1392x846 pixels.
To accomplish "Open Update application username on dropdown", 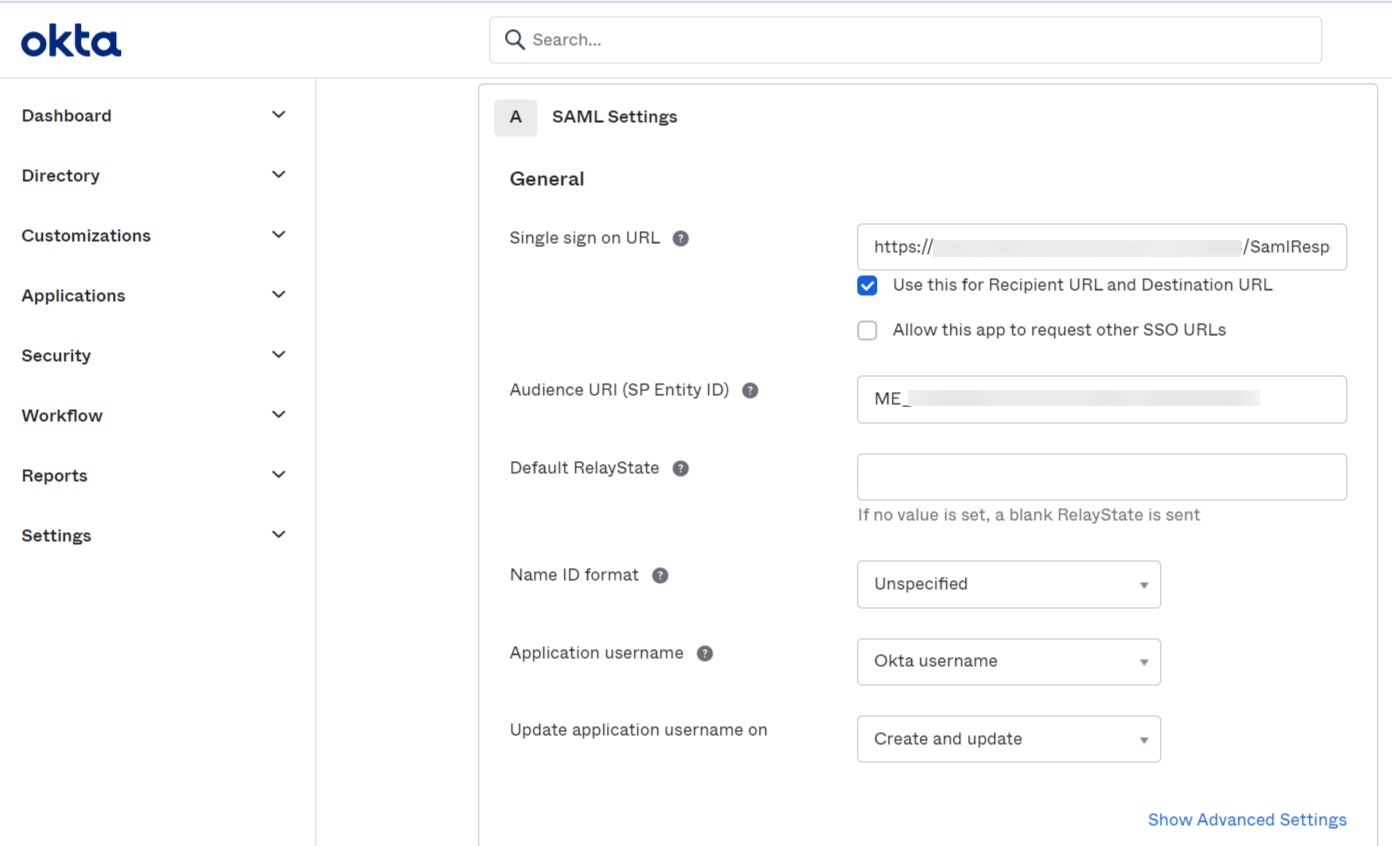I will pyautogui.click(x=1008, y=739).
